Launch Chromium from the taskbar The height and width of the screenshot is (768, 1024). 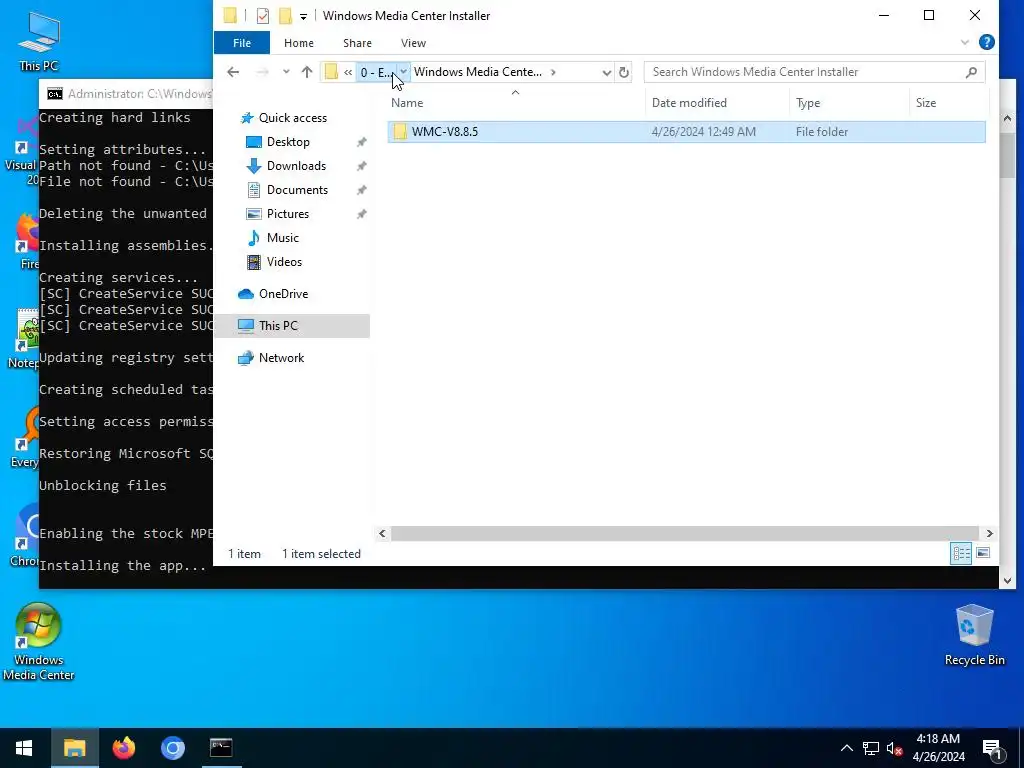pyautogui.click(x=172, y=748)
